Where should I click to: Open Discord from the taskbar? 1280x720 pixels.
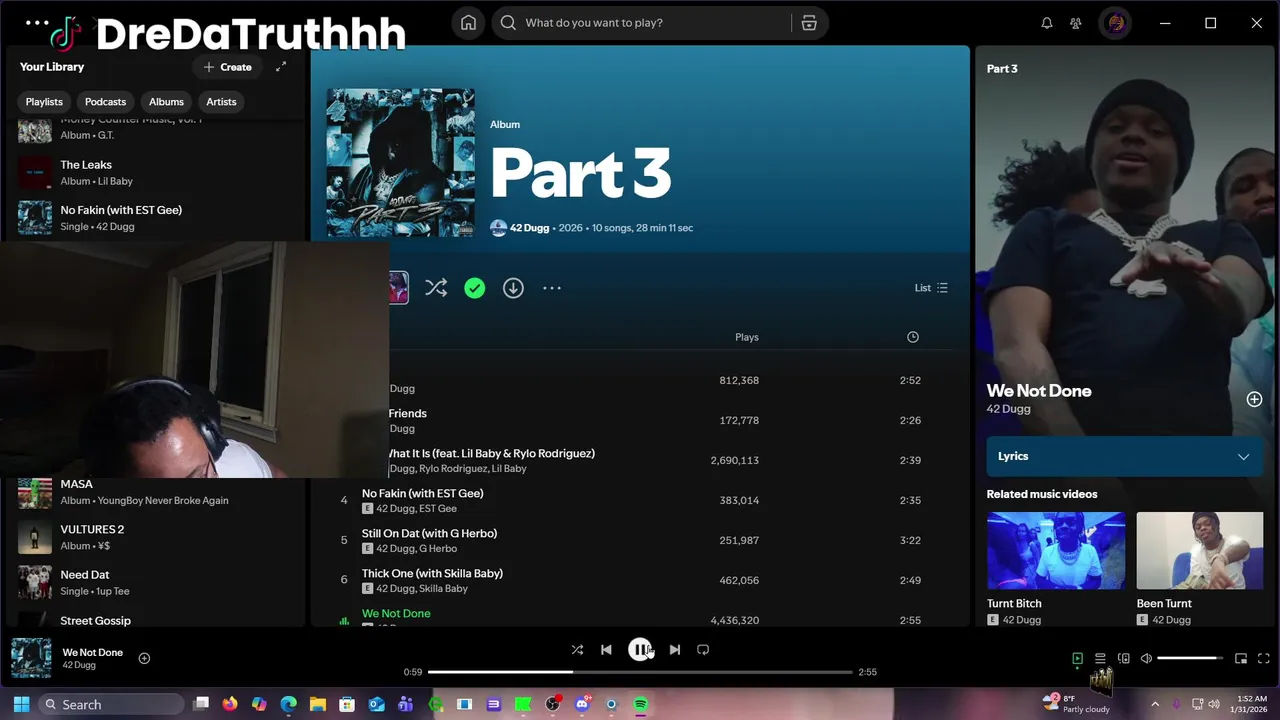coord(582,704)
